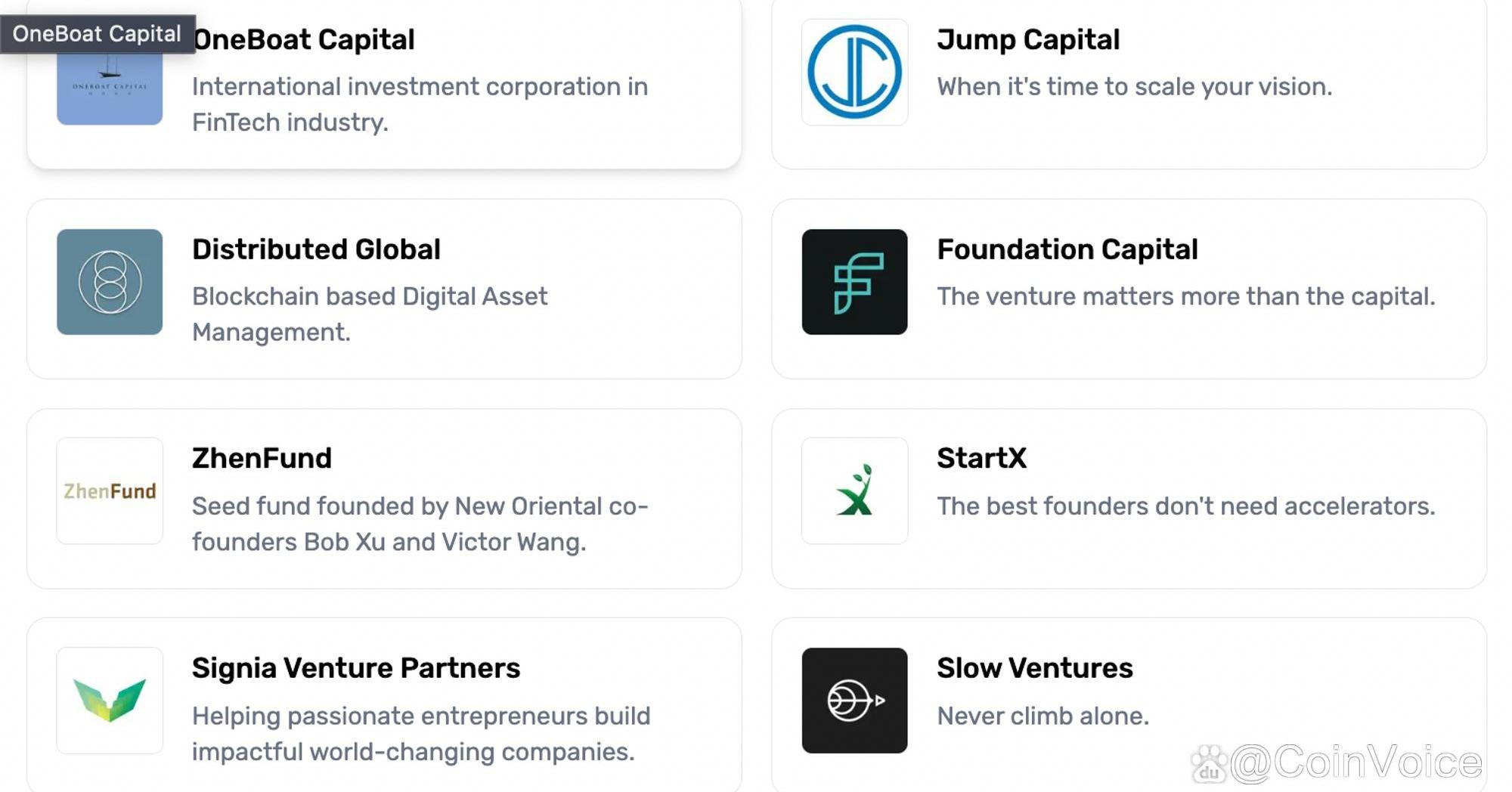Click the StartX green sprout logo

(x=854, y=491)
